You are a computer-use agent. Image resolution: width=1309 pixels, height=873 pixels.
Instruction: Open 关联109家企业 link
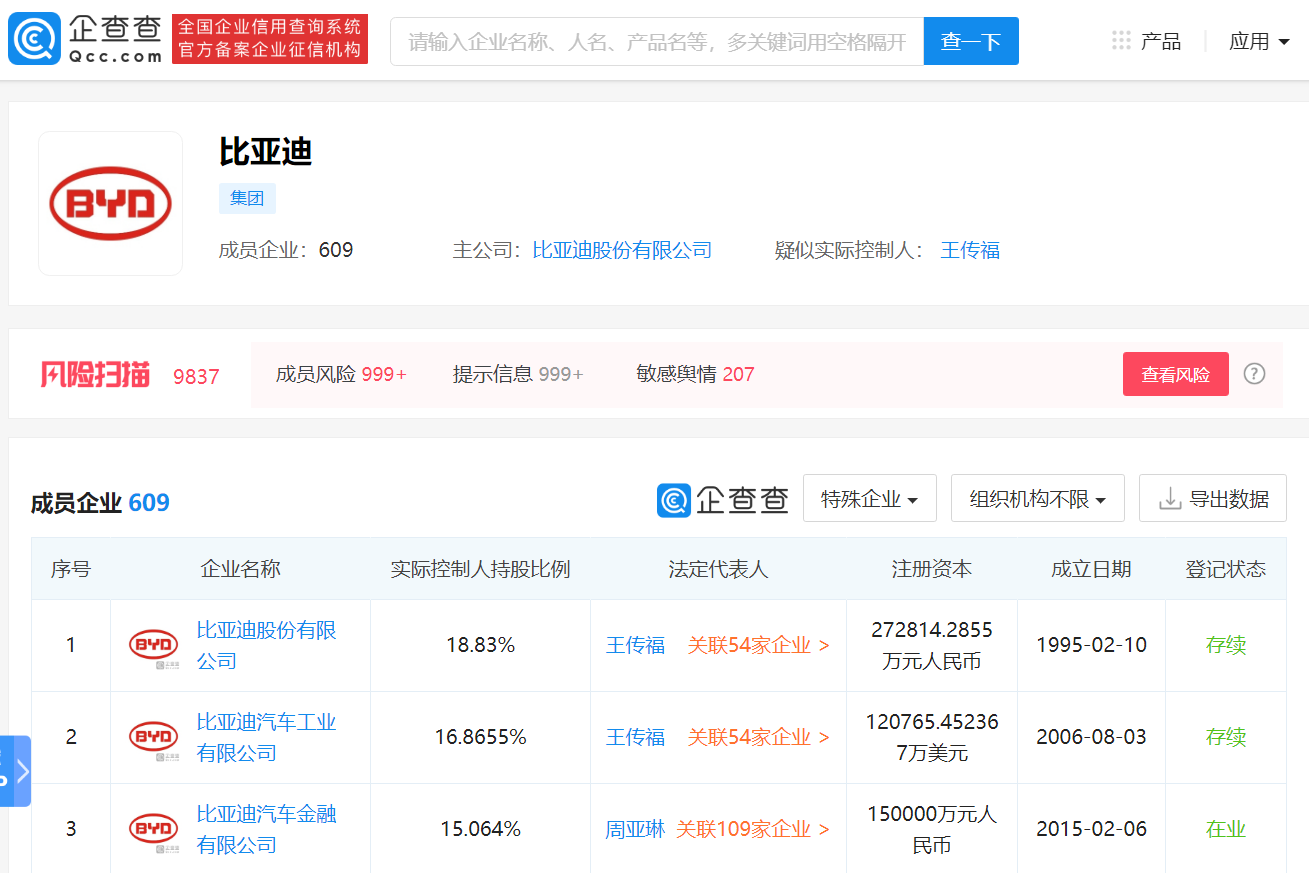point(752,829)
